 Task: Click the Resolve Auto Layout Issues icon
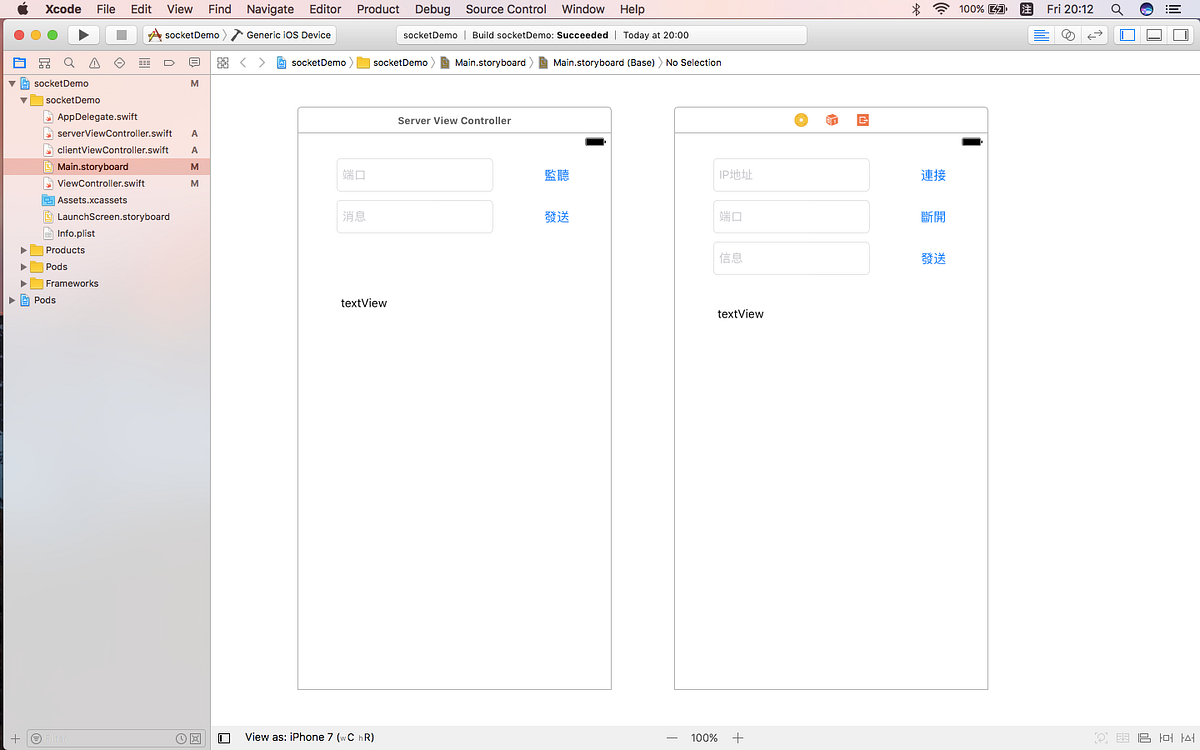click(x=1189, y=737)
